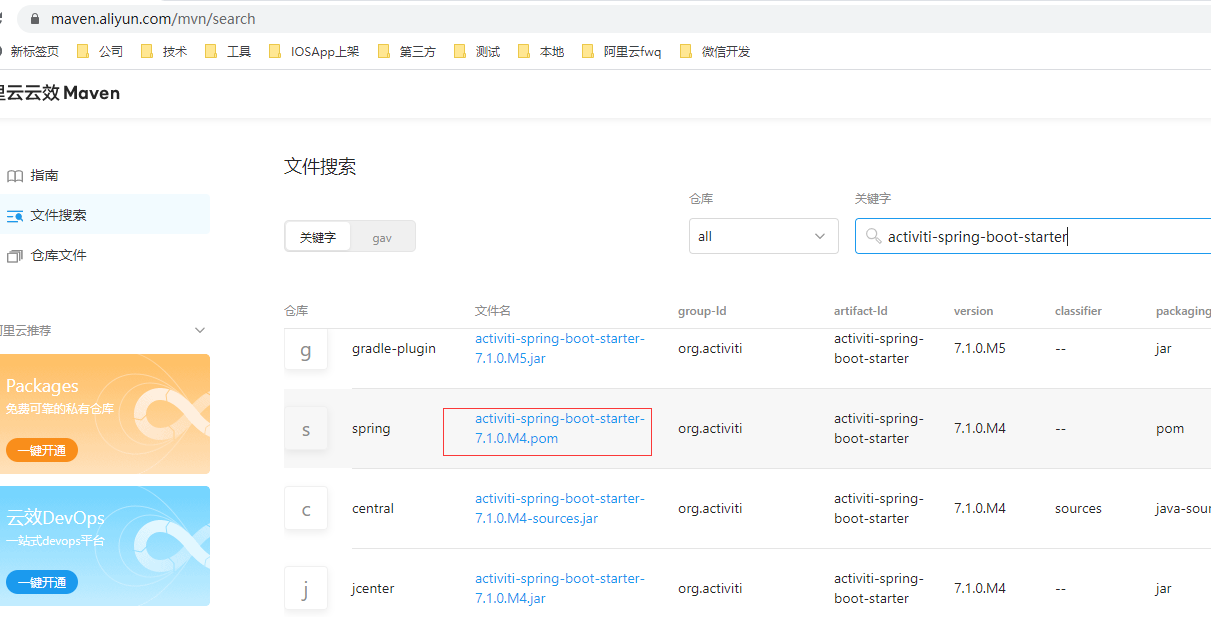Collapse the 阿里云推荐 section chevron

[x=199, y=330]
